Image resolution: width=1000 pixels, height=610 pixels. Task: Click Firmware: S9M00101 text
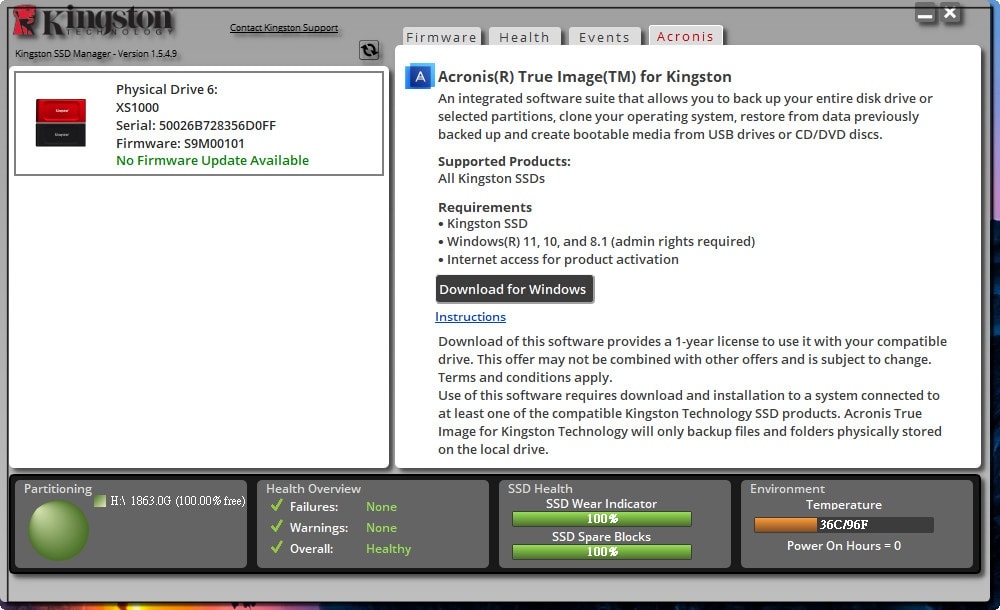[x=180, y=143]
